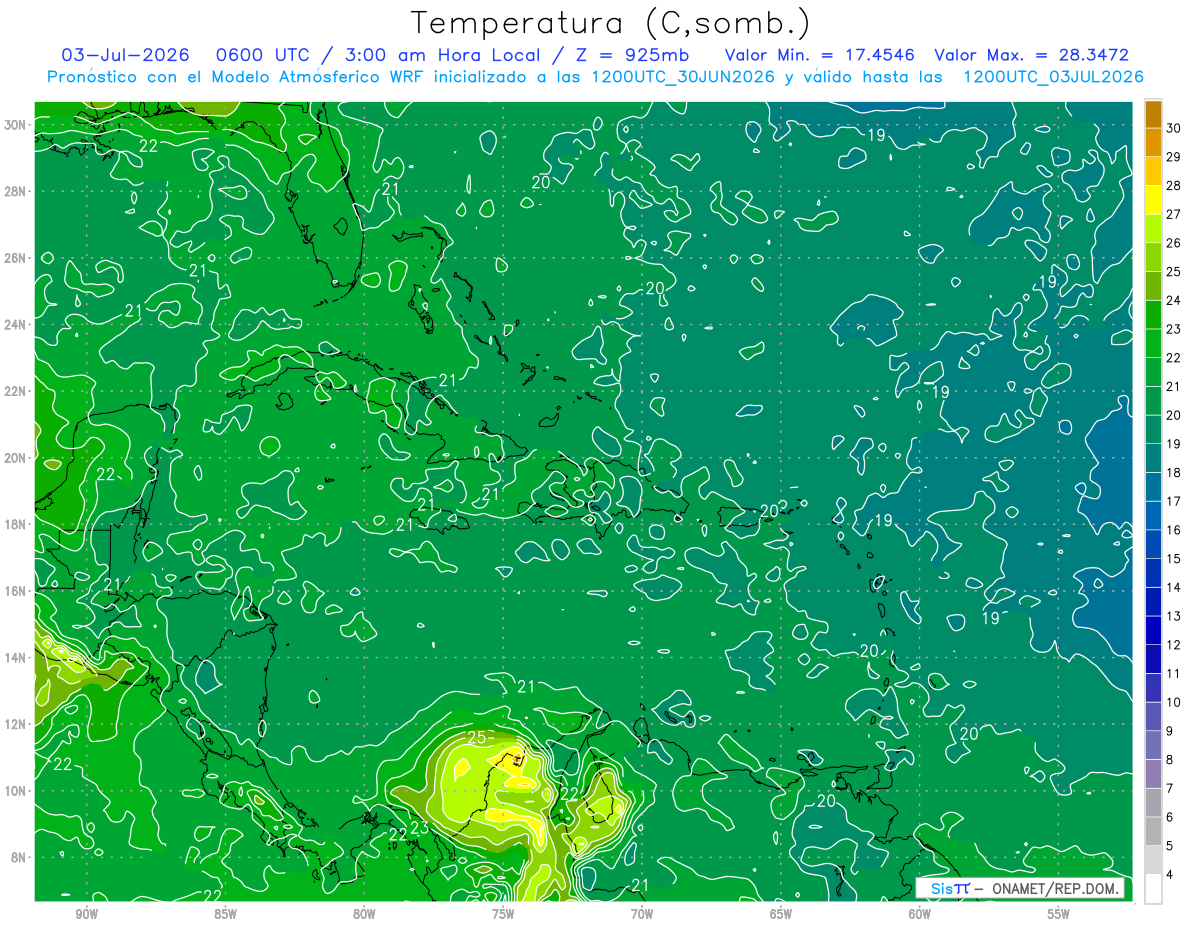The height and width of the screenshot is (927, 1200).
Task: Click the "22N" latitude axis label
Action: 17,391
